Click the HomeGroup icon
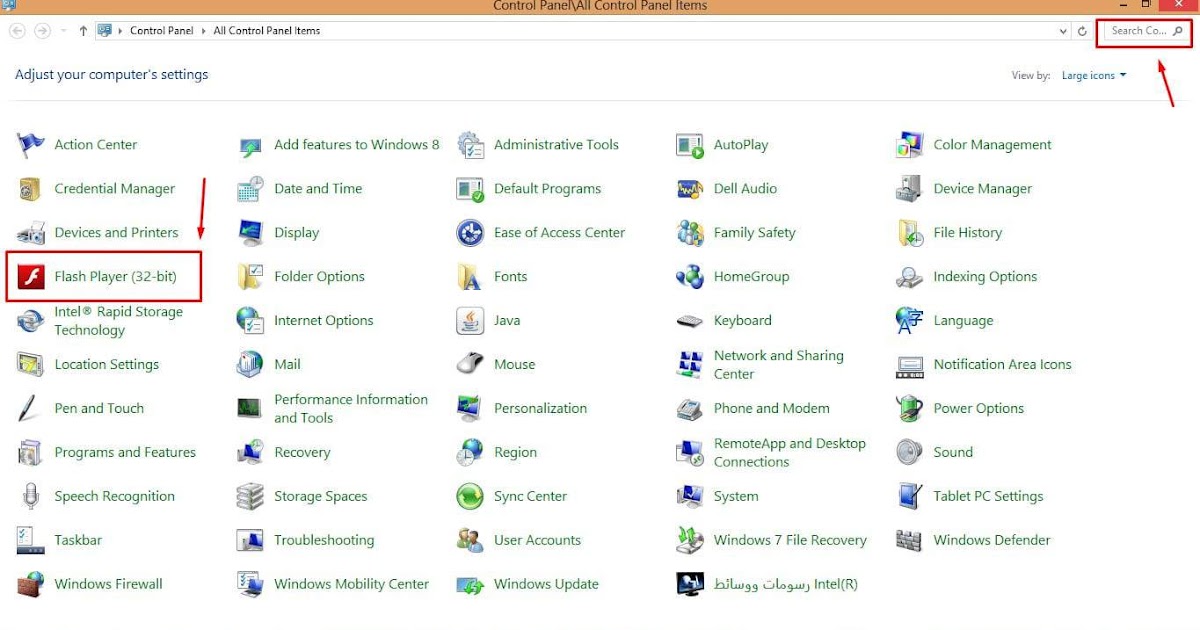 [690, 277]
